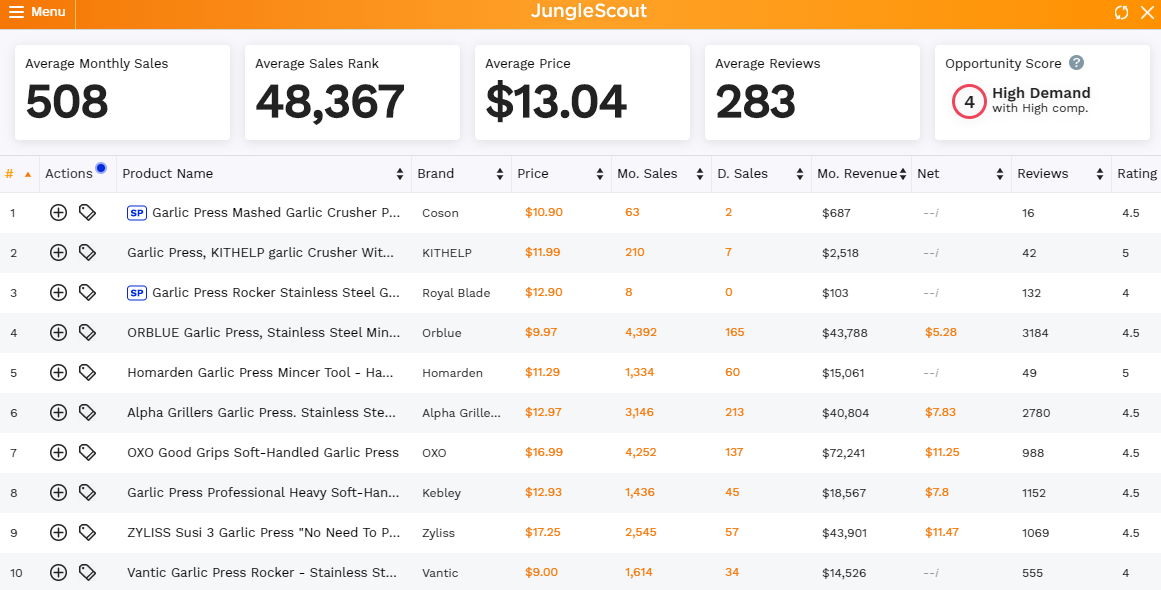
Task: Click Zyliss price $17.25
Action: [543, 533]
